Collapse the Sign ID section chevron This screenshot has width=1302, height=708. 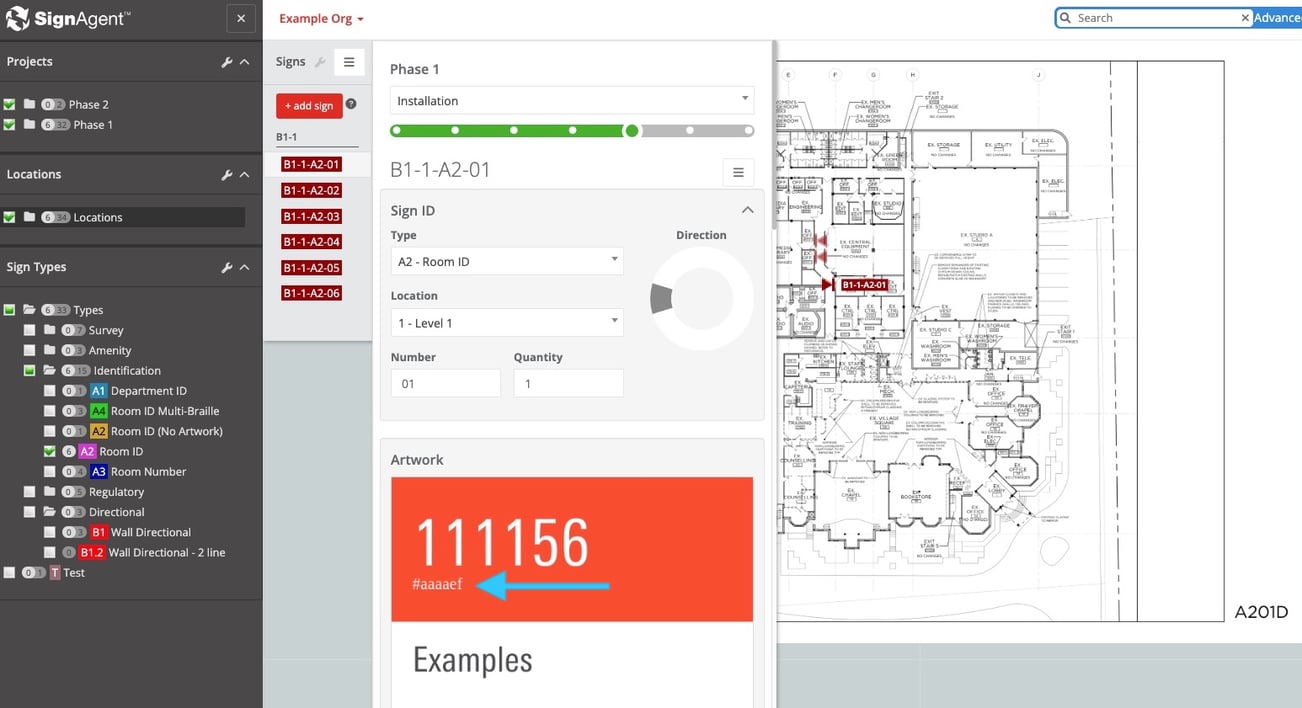[746, 210]
